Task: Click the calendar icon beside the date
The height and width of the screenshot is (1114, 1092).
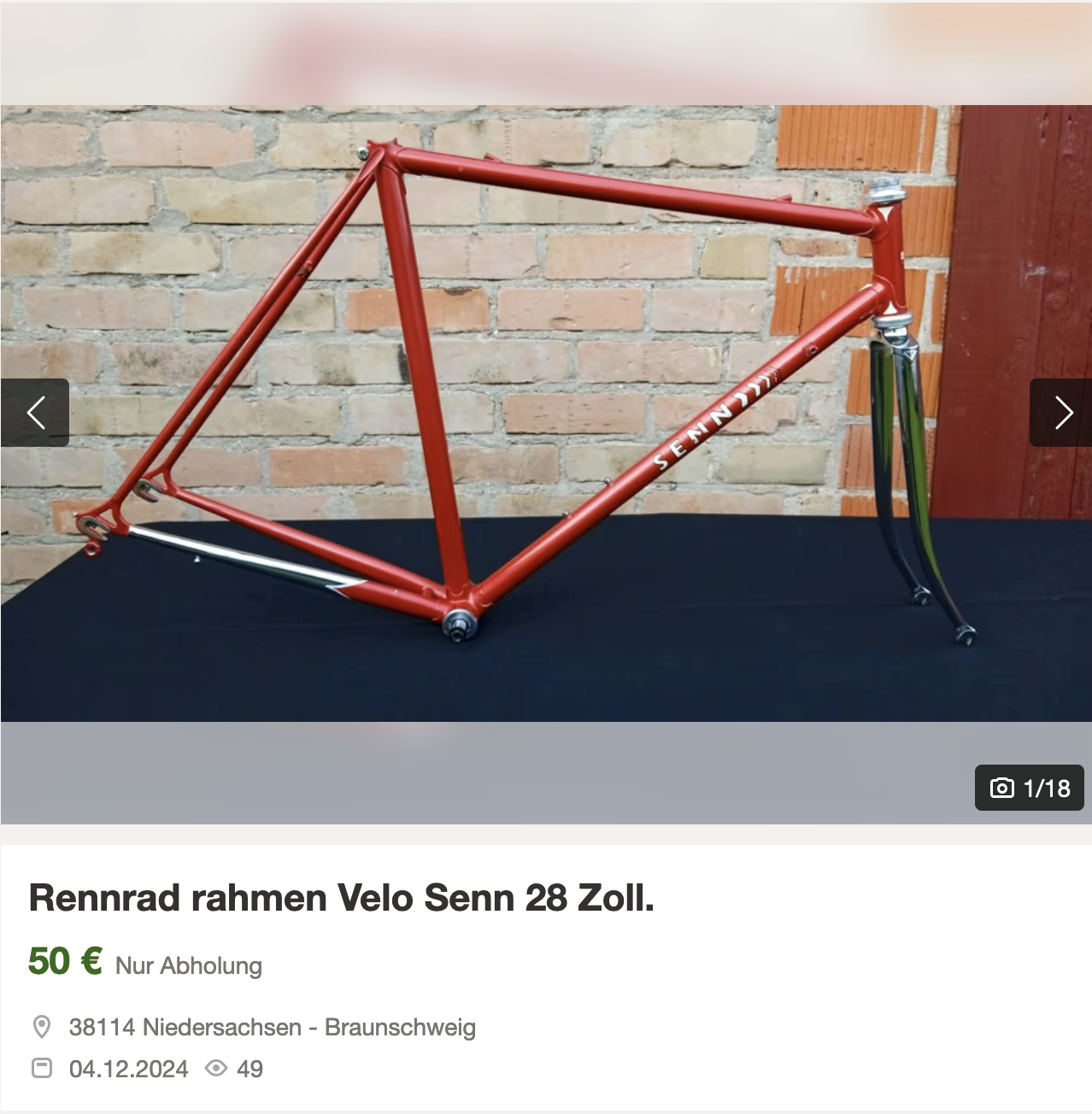Action: [x=42, y=1068]
